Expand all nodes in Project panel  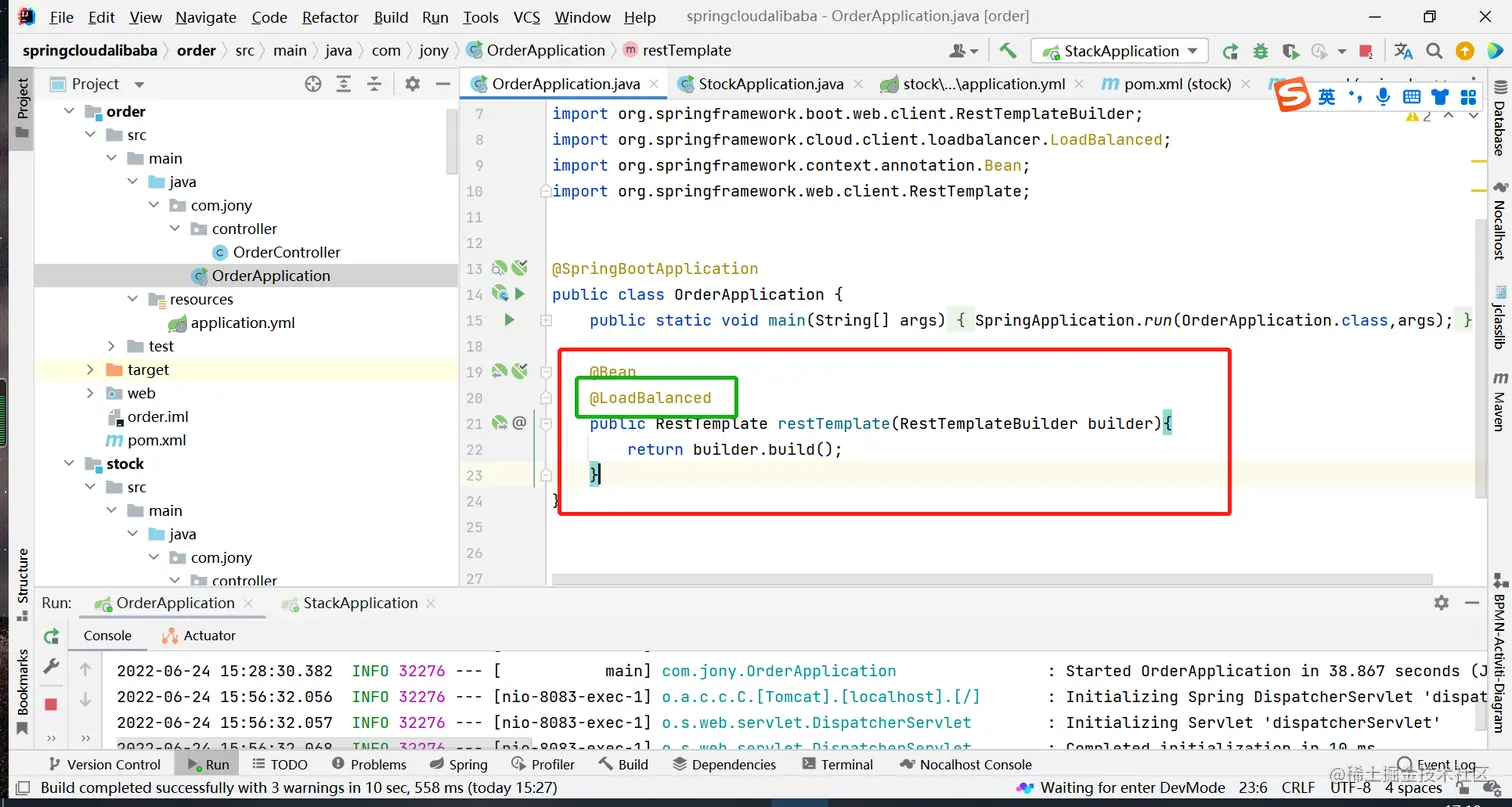344,84
